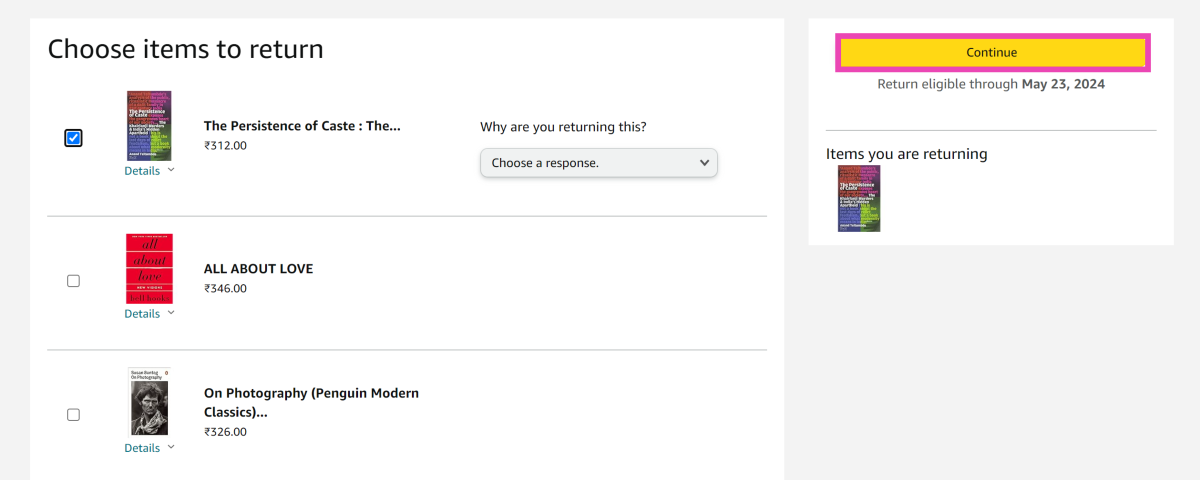1200x480 pixels.
Task: Click The Persistence of Caste book cover
Action: point(149,126)
